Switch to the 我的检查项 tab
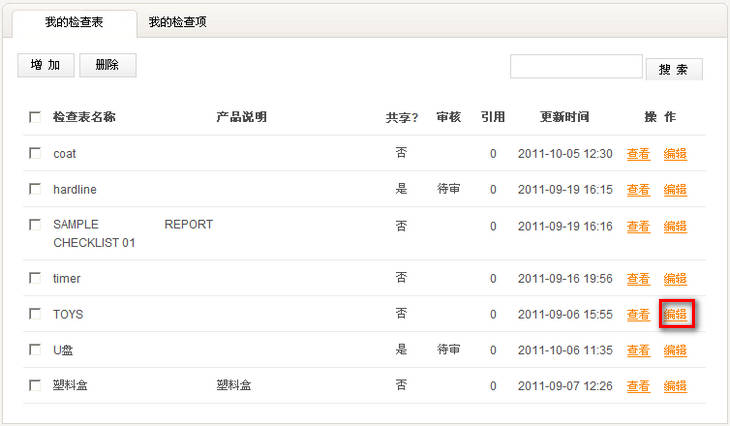This screenshot has height=426, width=730. (177, 23)
